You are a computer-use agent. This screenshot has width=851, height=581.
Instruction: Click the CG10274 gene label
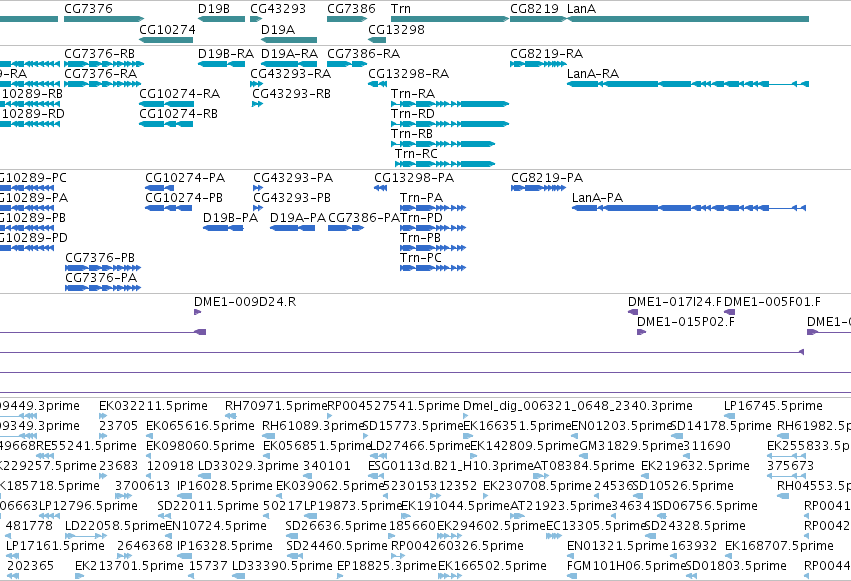point(167,30)
